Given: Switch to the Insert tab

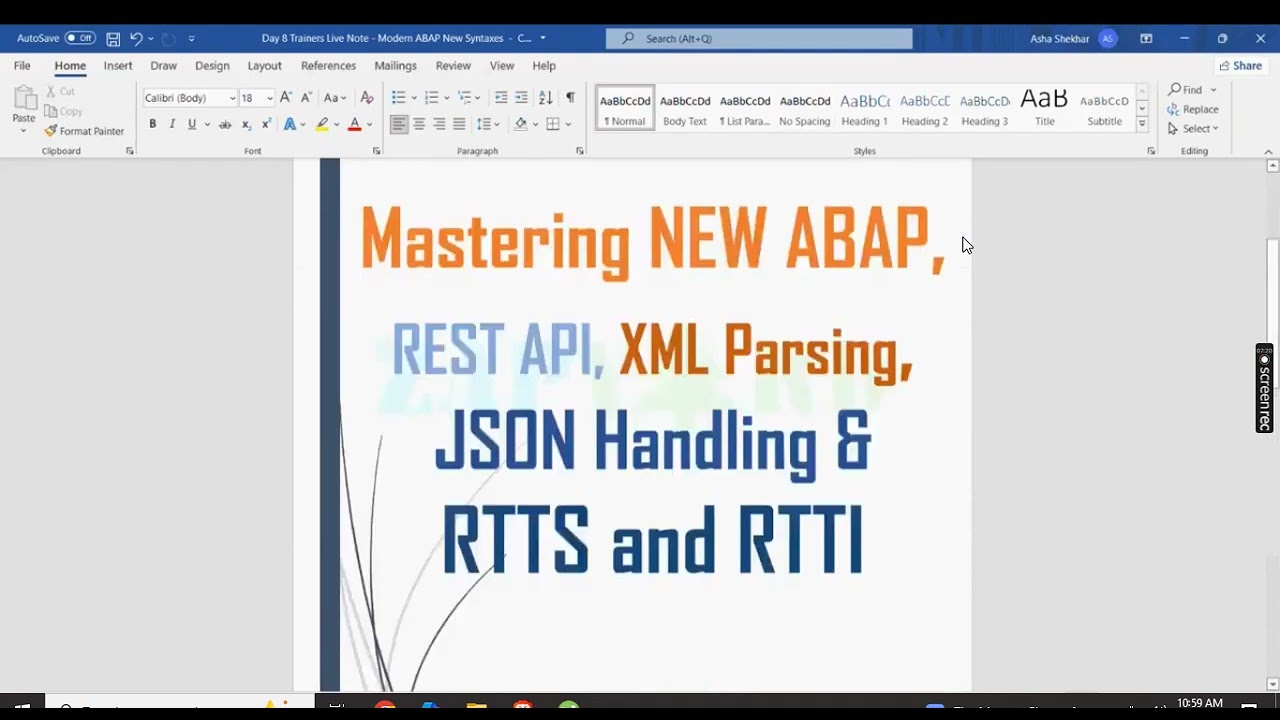Looking at the screenshot, I should click(118, 65).
